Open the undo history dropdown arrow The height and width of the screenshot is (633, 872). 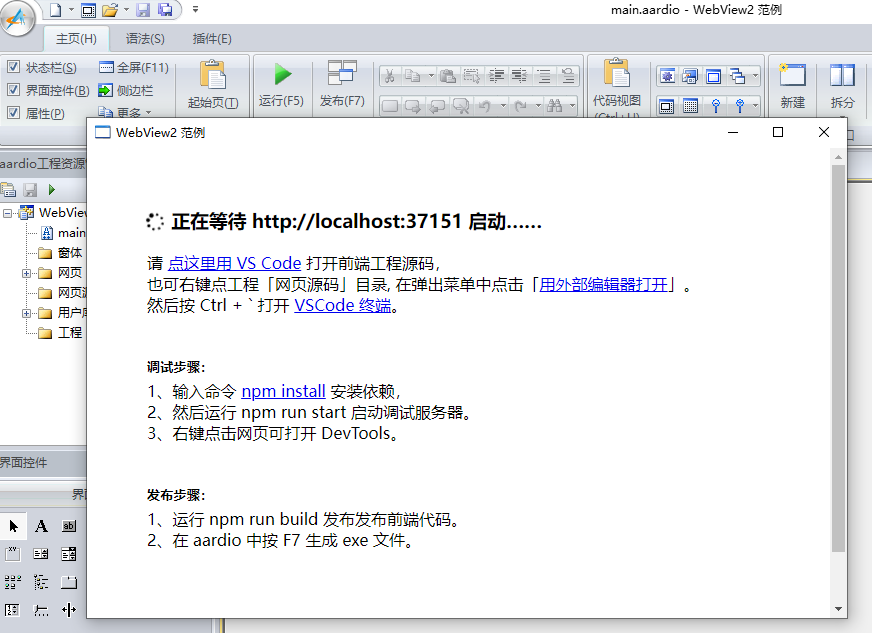pyautogui.click(x=503, y=106)
